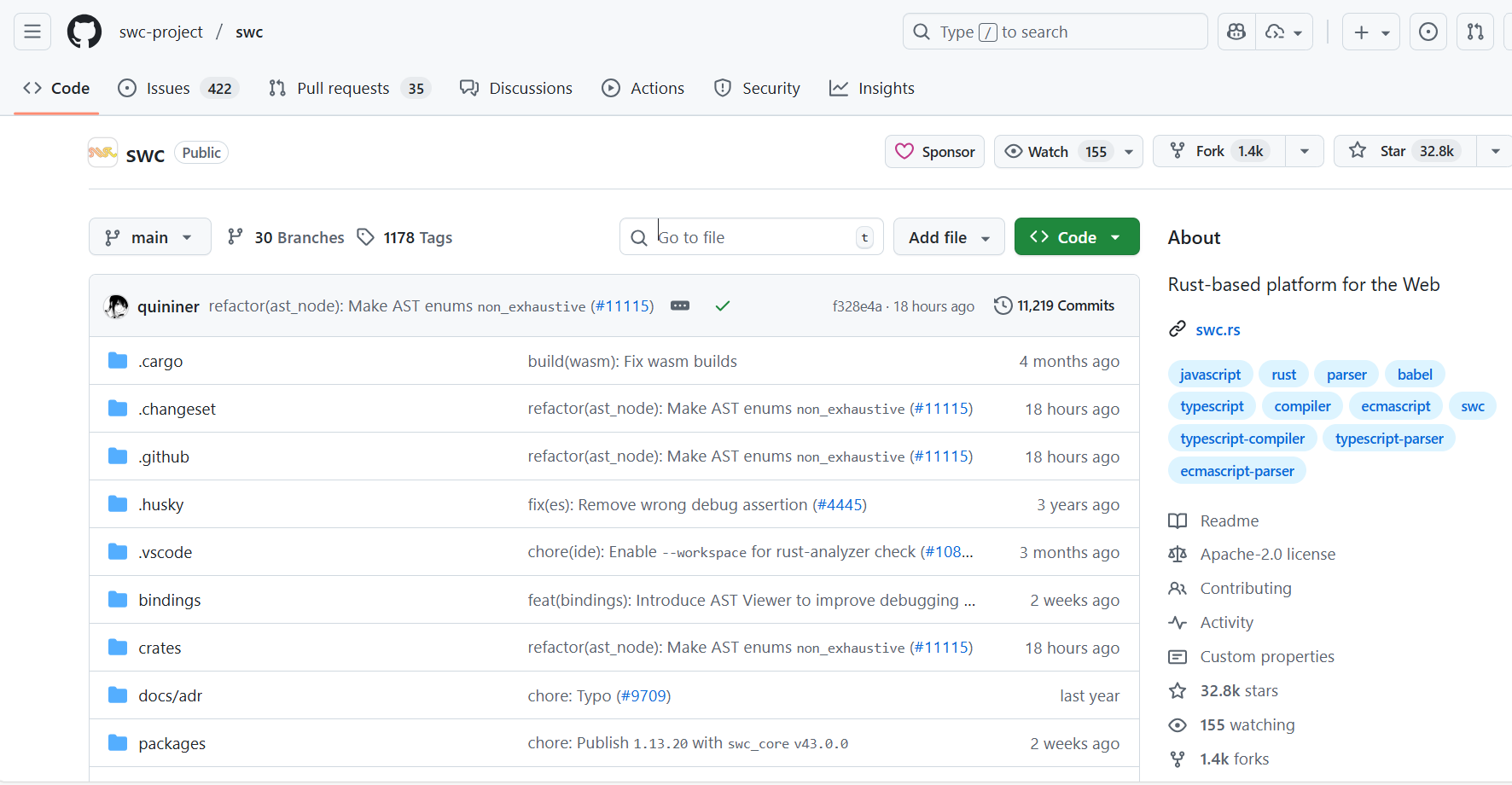Open pull requests icon in header
The width and height of the screenshot is (1512, 785).
click(1475, 32)
